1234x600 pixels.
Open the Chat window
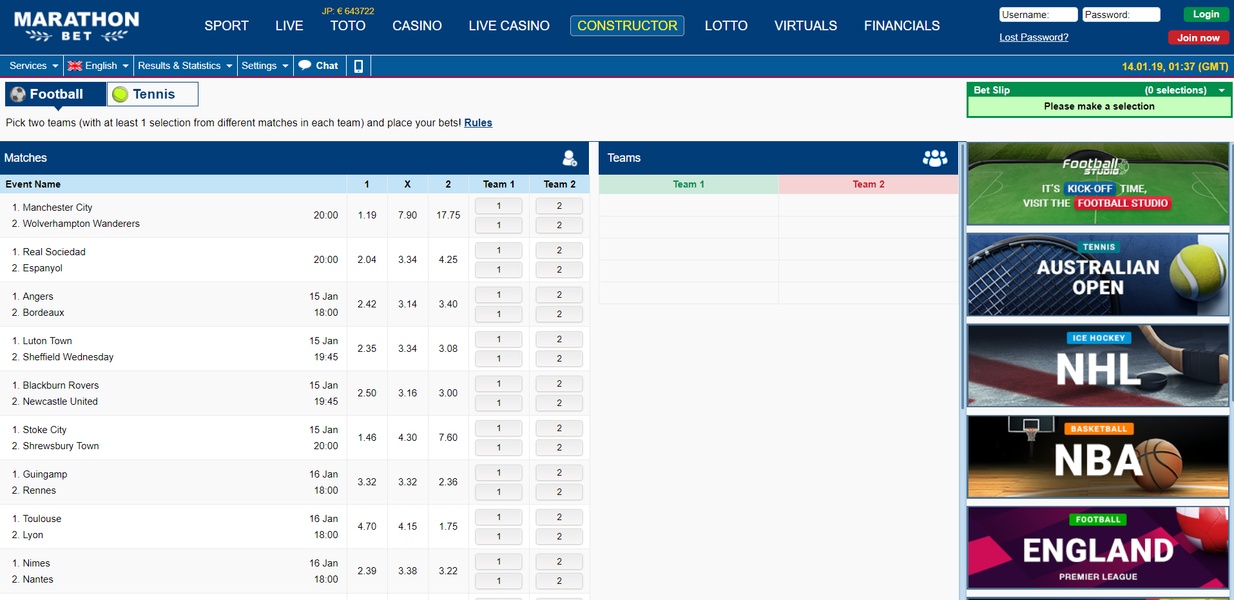tap(319, 65)
